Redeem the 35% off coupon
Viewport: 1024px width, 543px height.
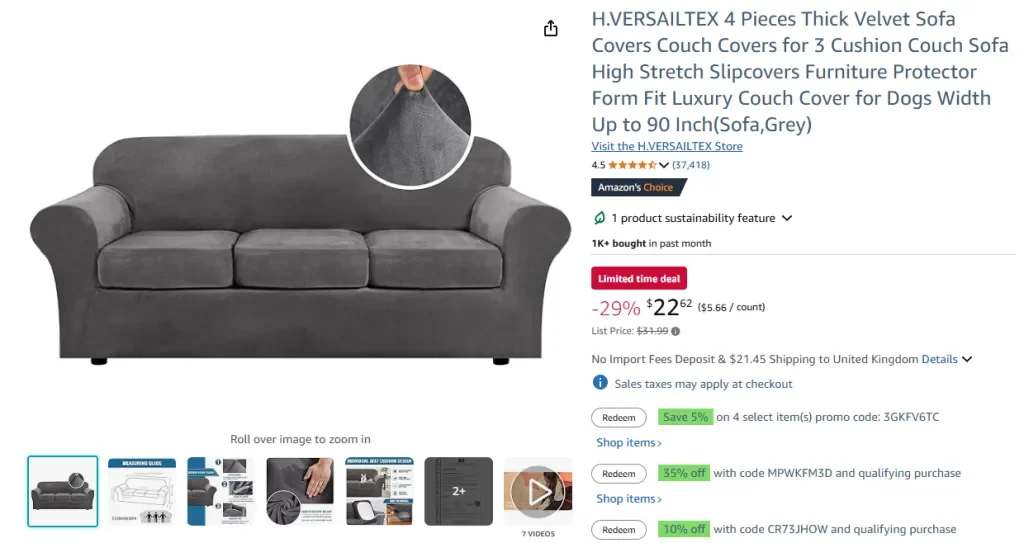click(618, 474)
